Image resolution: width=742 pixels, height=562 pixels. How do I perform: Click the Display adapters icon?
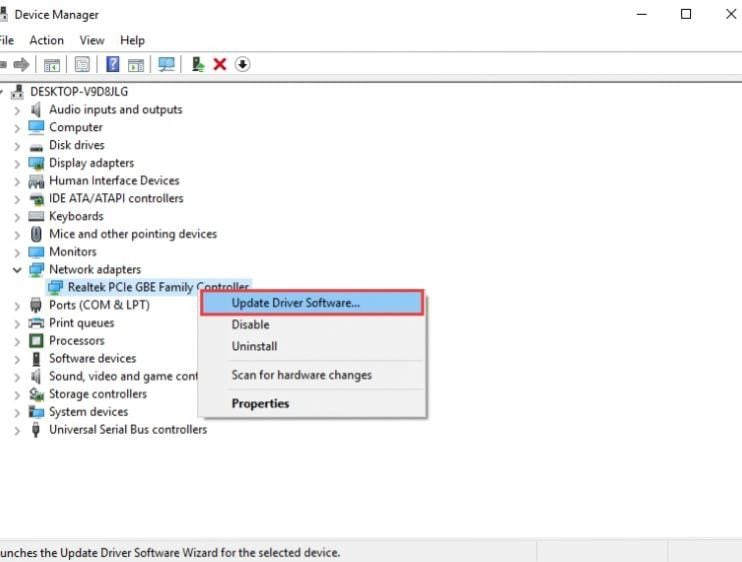click(36, 163)
